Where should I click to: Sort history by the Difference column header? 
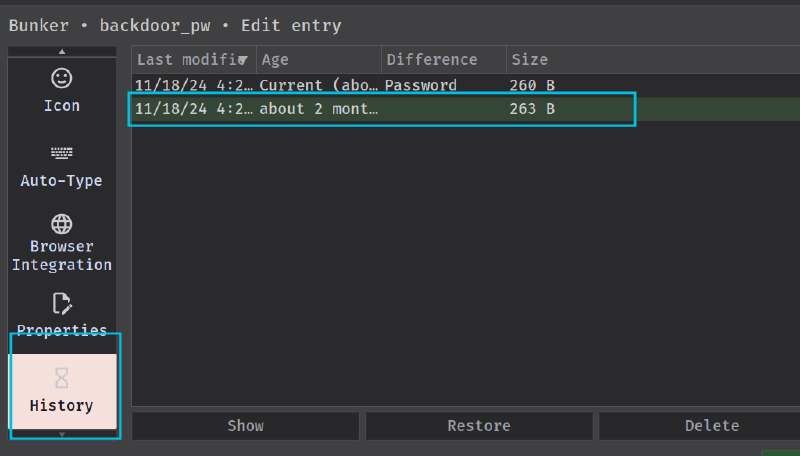point(443,60)
